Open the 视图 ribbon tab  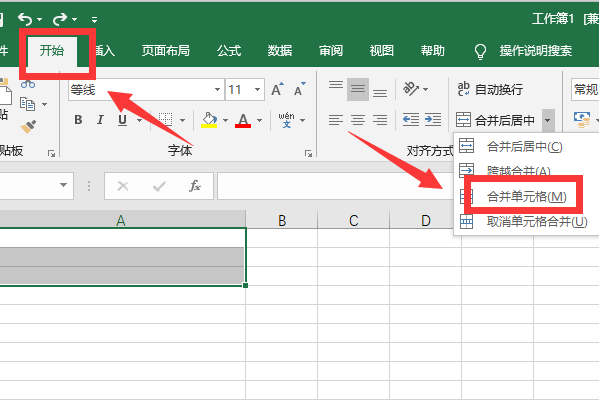pyautogui.click(x=382, y=50)
